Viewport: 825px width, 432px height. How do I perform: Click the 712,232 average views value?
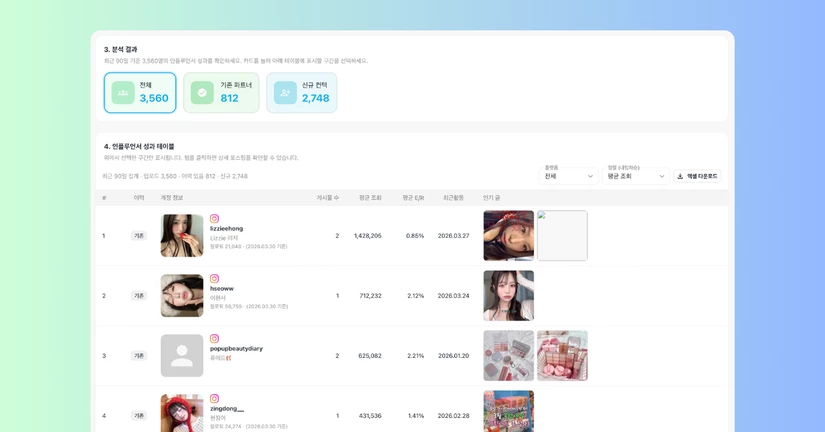370,296
